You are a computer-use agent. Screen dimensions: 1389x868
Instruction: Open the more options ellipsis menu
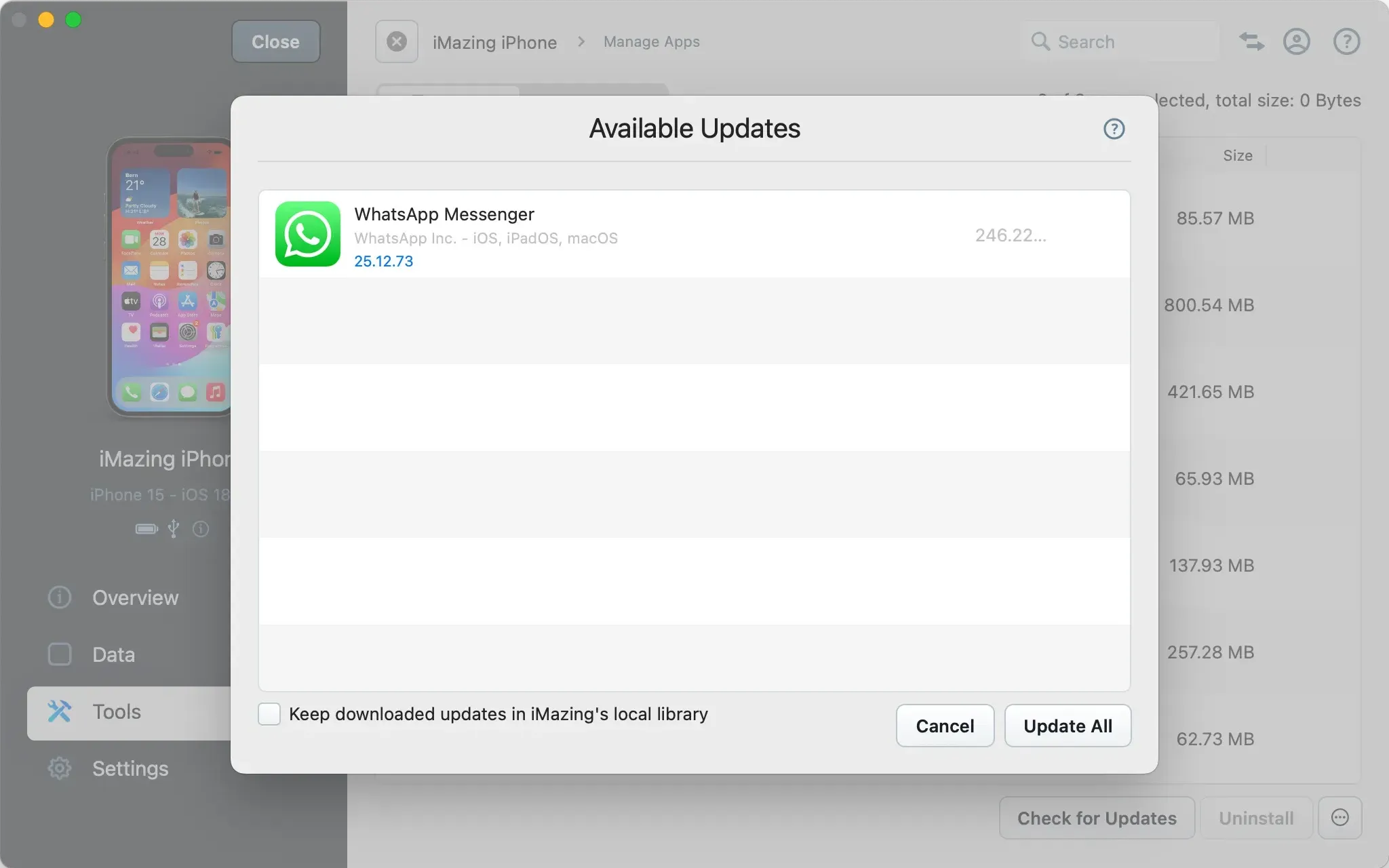(1341, 818)
